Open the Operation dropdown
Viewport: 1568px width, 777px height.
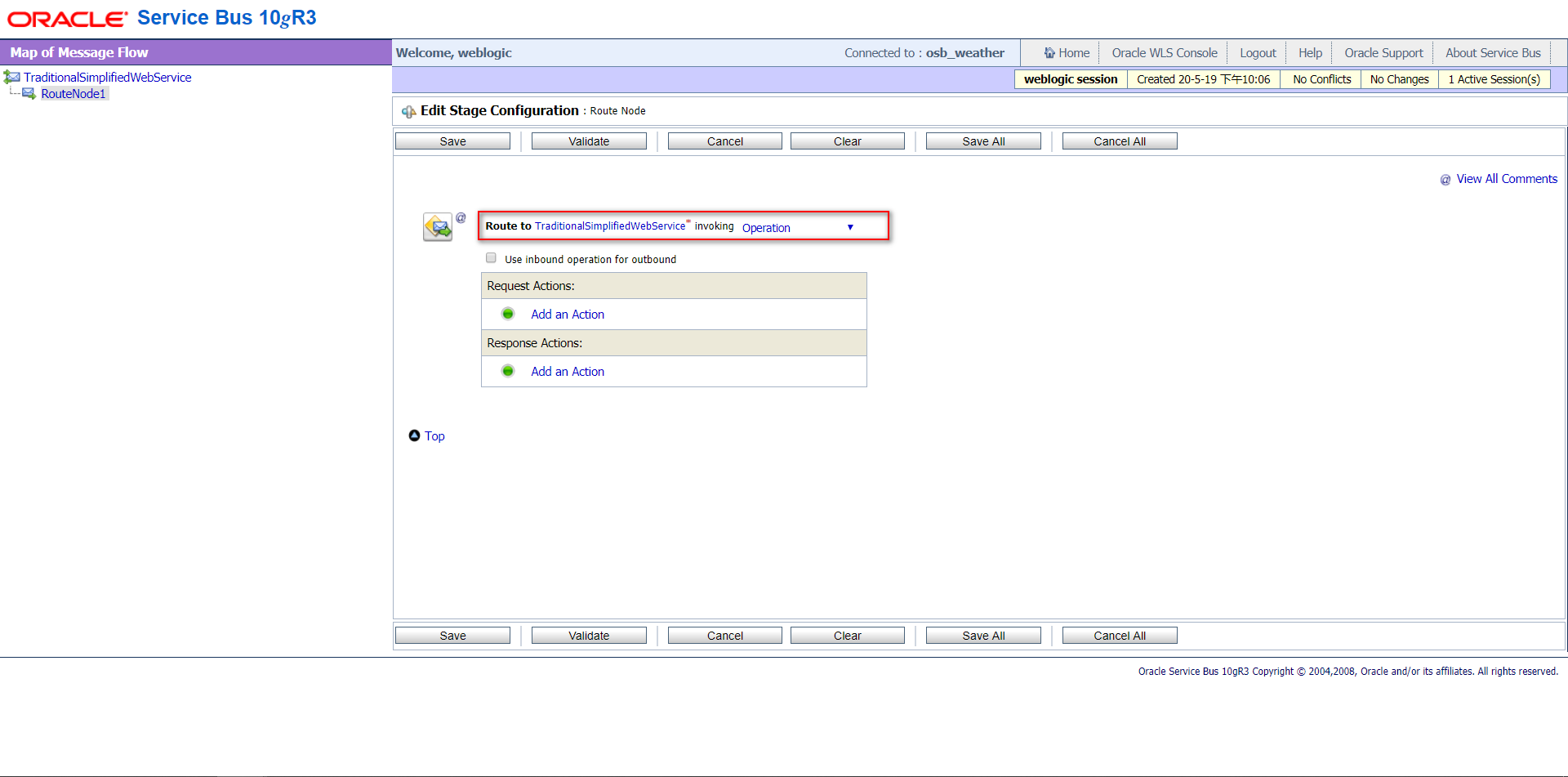(x=798, y=228)
